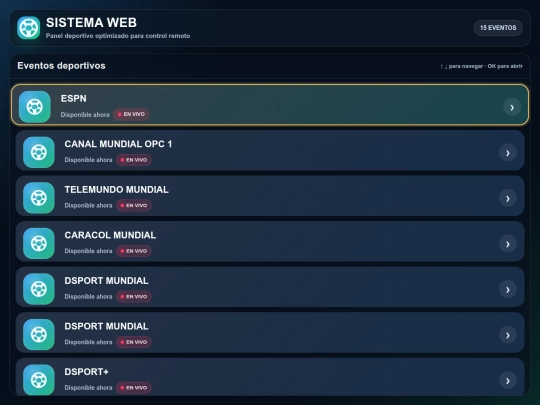This screenshot has height=405, width=540.
Task: Click the DSPORT+ soccer ball icon
Action: tap(39, 380)
